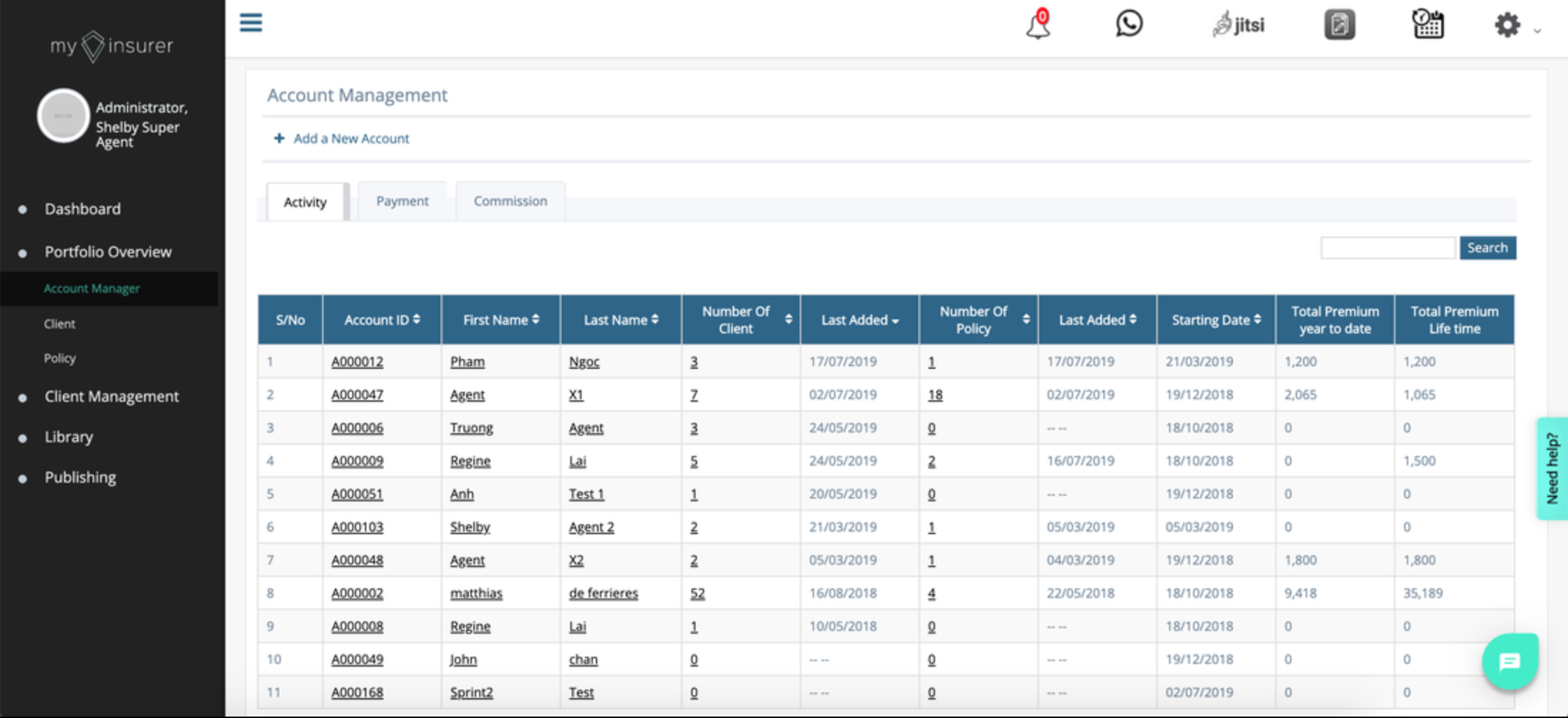The width and height of the screenshot is (1568, 718).
Task: Click policy count 18 for A000047
Action: click(935, 395)
